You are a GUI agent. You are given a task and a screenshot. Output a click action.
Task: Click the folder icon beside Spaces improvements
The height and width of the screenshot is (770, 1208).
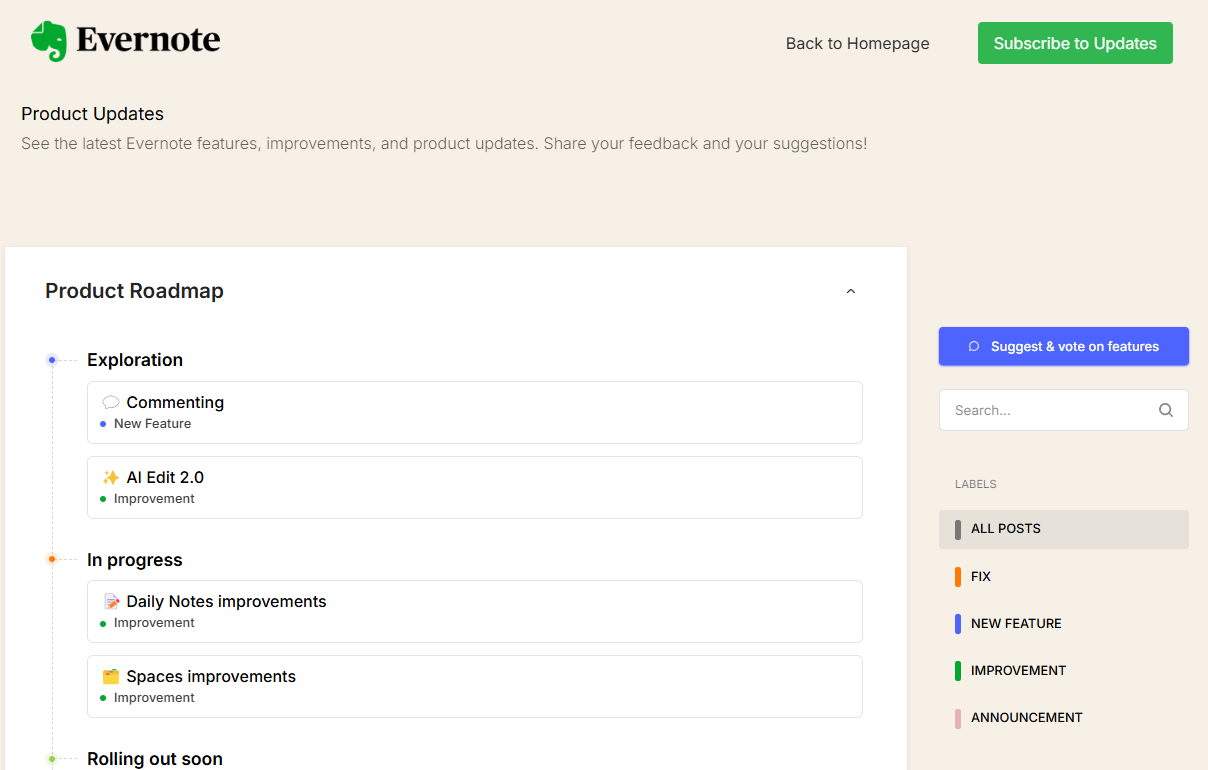(111, 677)
